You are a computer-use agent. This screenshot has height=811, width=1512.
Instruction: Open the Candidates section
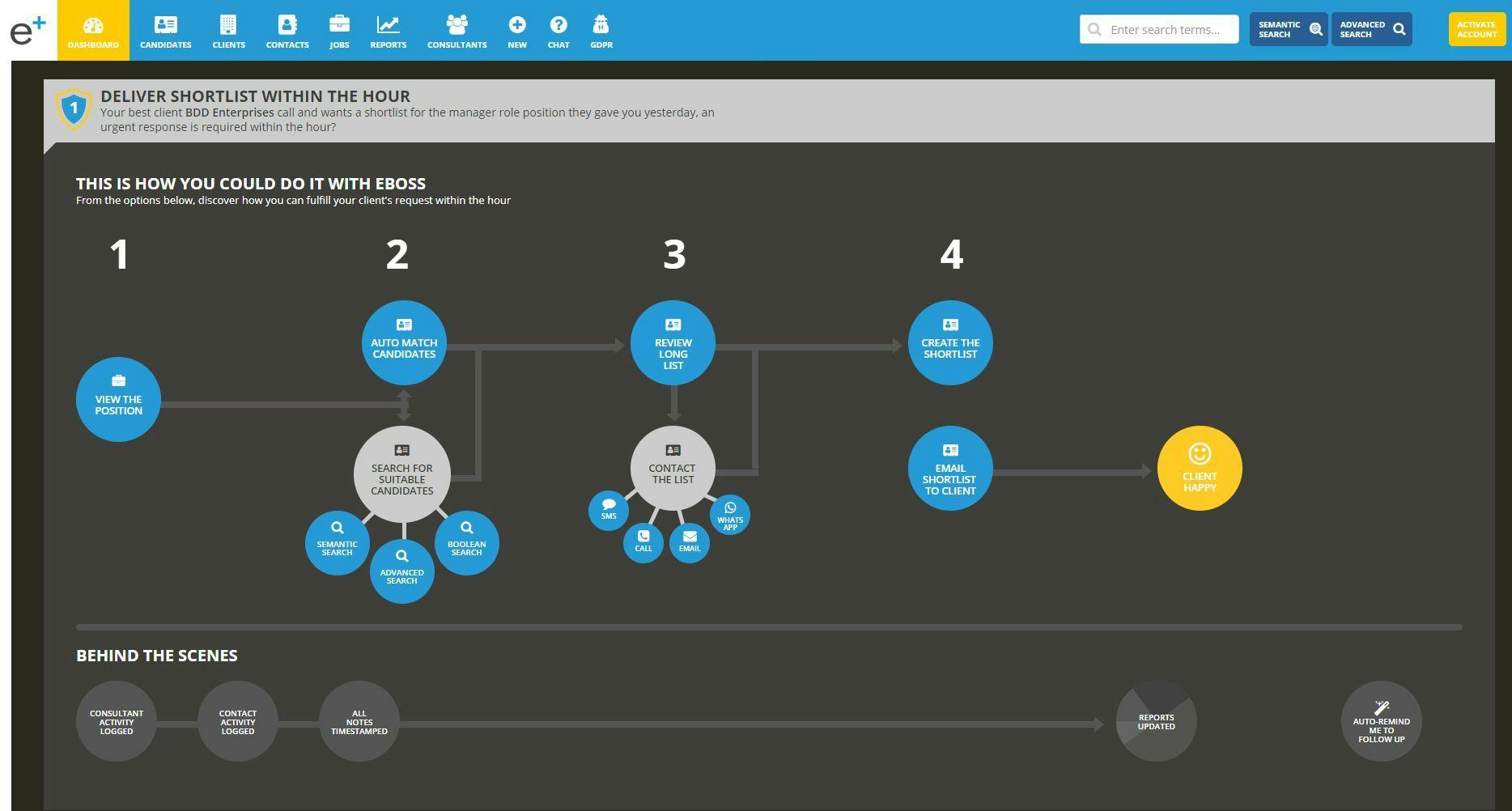(165, 30)
